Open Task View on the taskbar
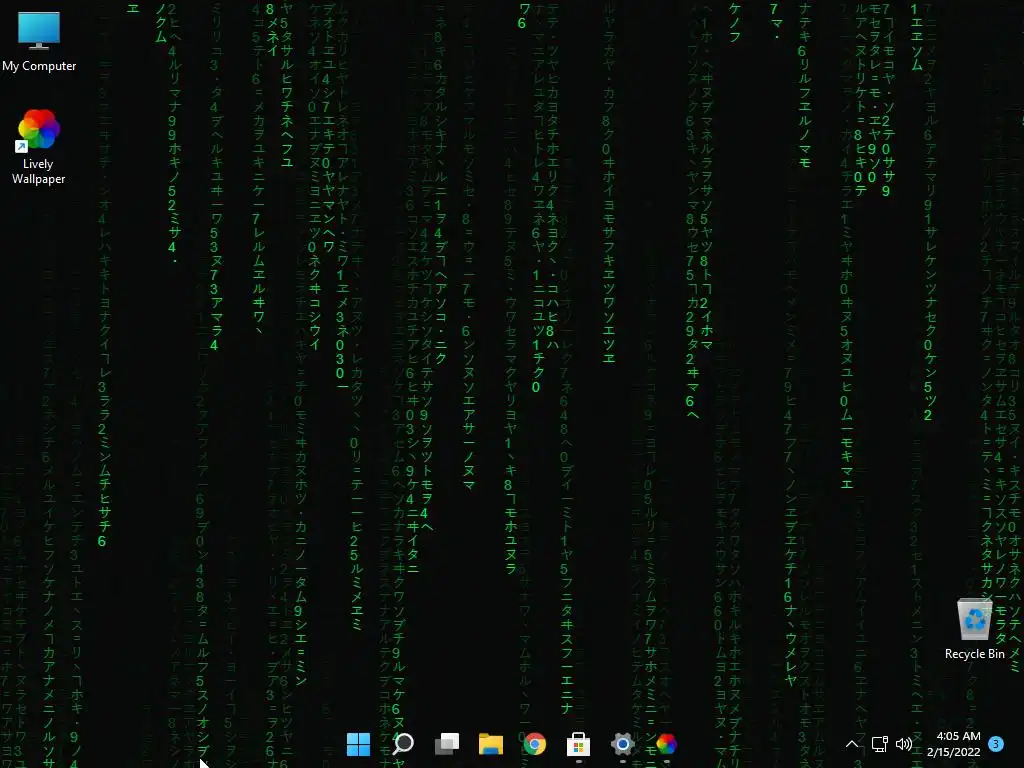The height and width of the screenshot is (768, 1024). pyautogui.click(x=447, y=744)
